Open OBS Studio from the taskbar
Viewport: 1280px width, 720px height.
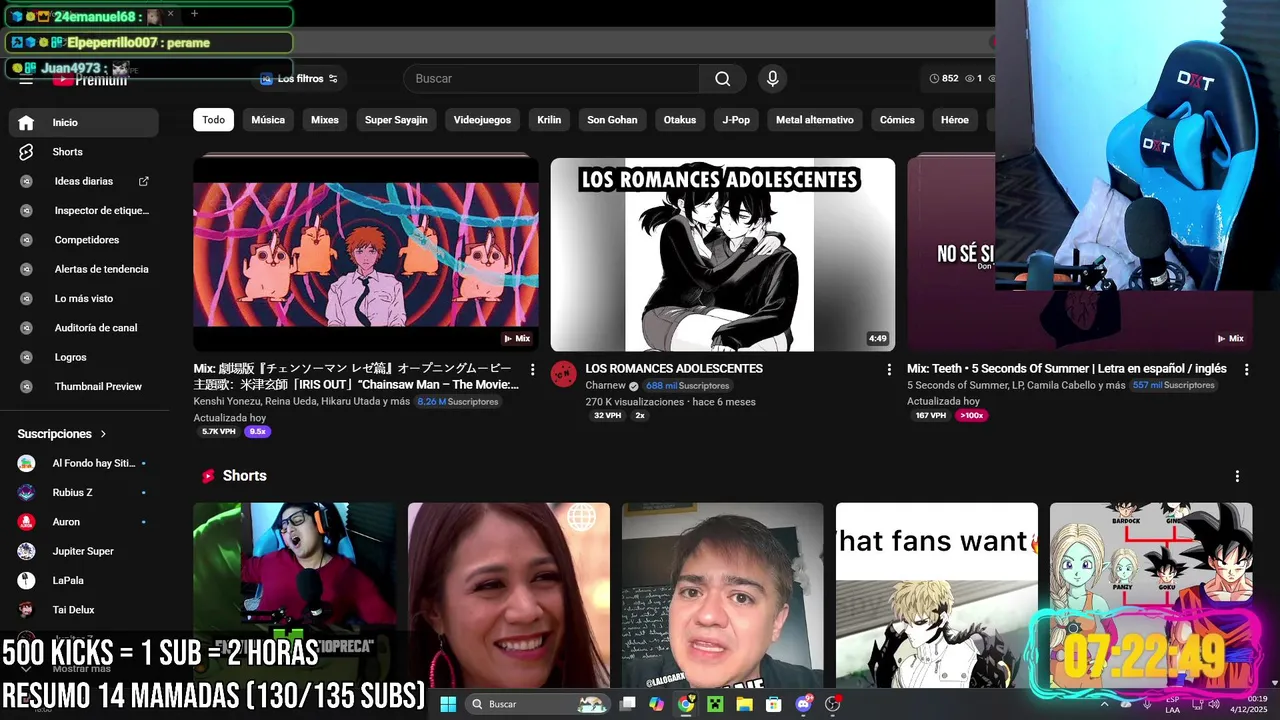832,704
